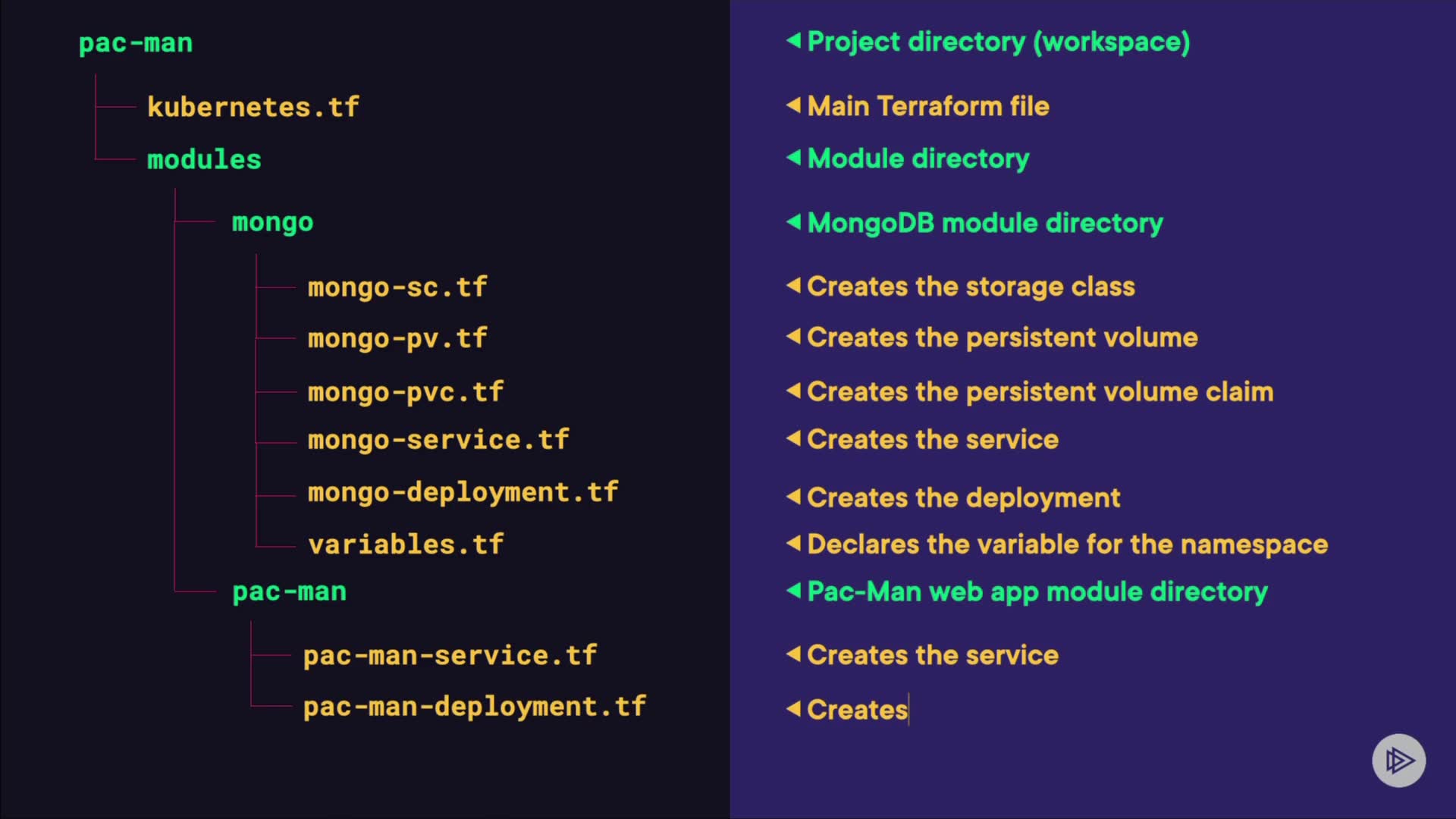The image size is (1456, 819).
Task: Open the mongo-pvc.tf file
Action: [x=405, y=392]
